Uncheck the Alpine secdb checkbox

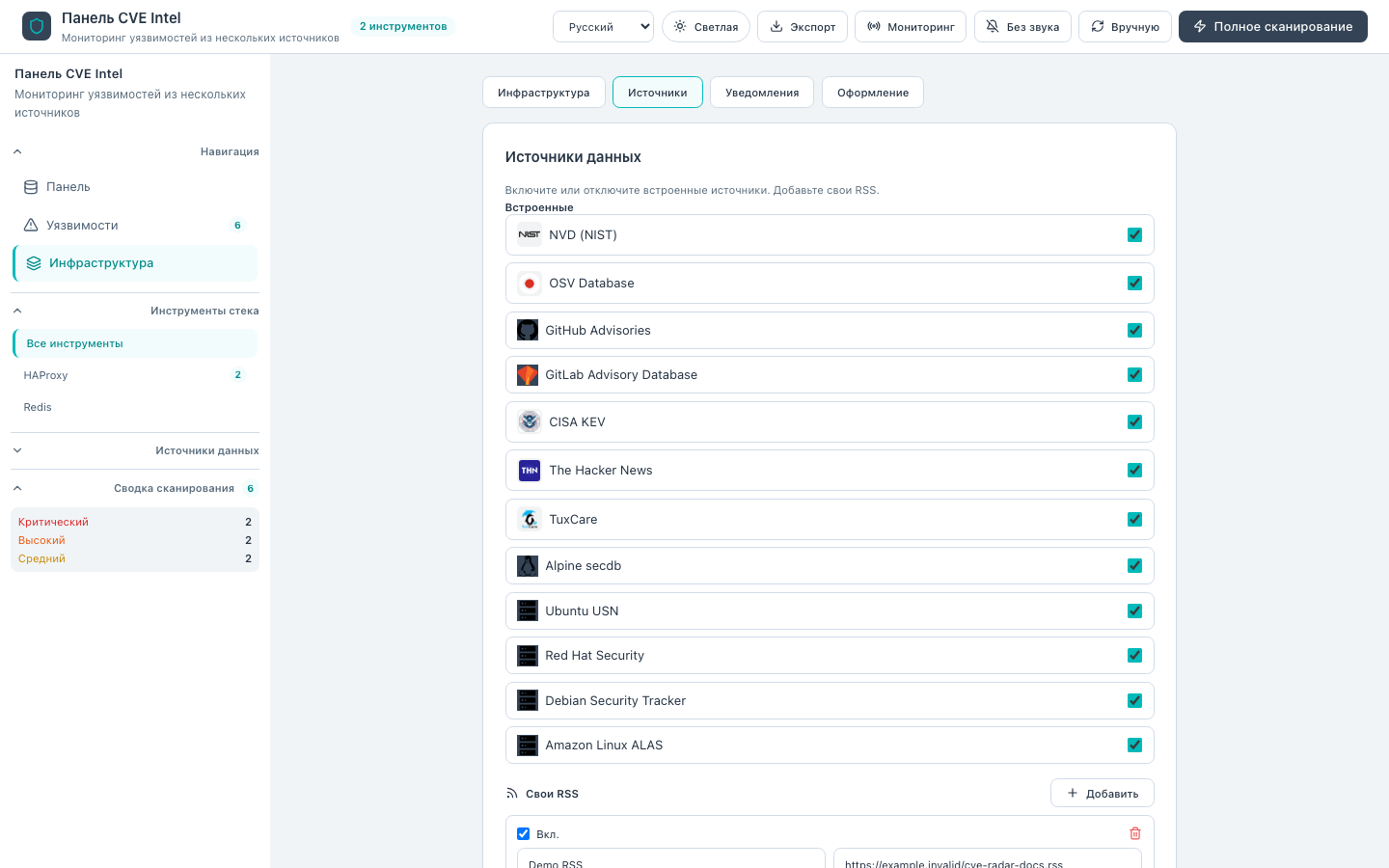(1134, 566)
